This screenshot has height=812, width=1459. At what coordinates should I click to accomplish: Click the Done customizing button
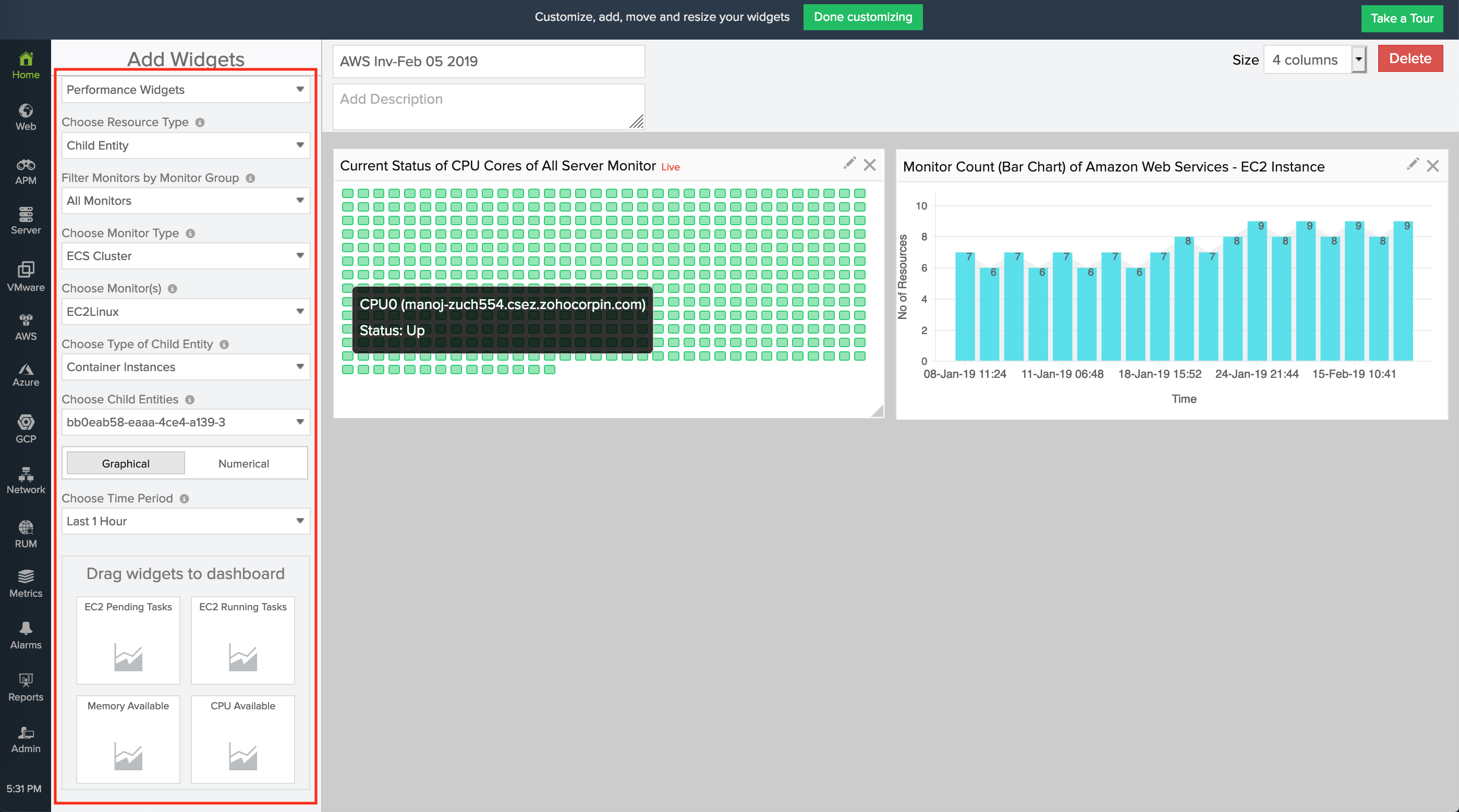click(x=862, y=17)
